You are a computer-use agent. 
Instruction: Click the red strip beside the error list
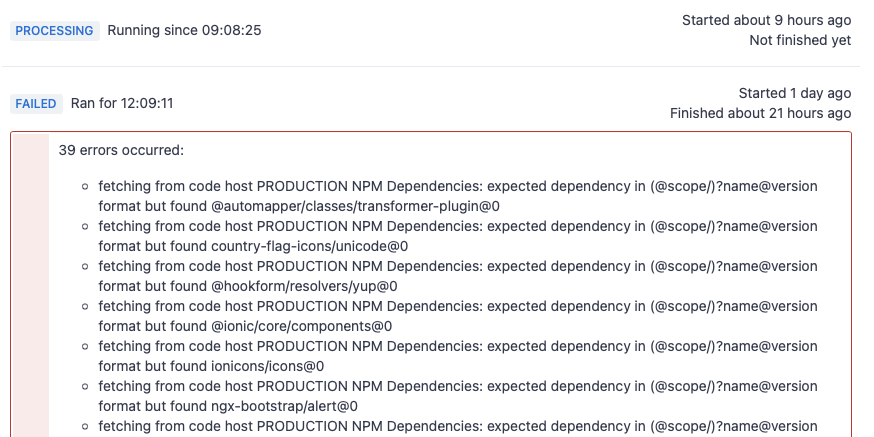pyautogui.click(x=30, y=290)
